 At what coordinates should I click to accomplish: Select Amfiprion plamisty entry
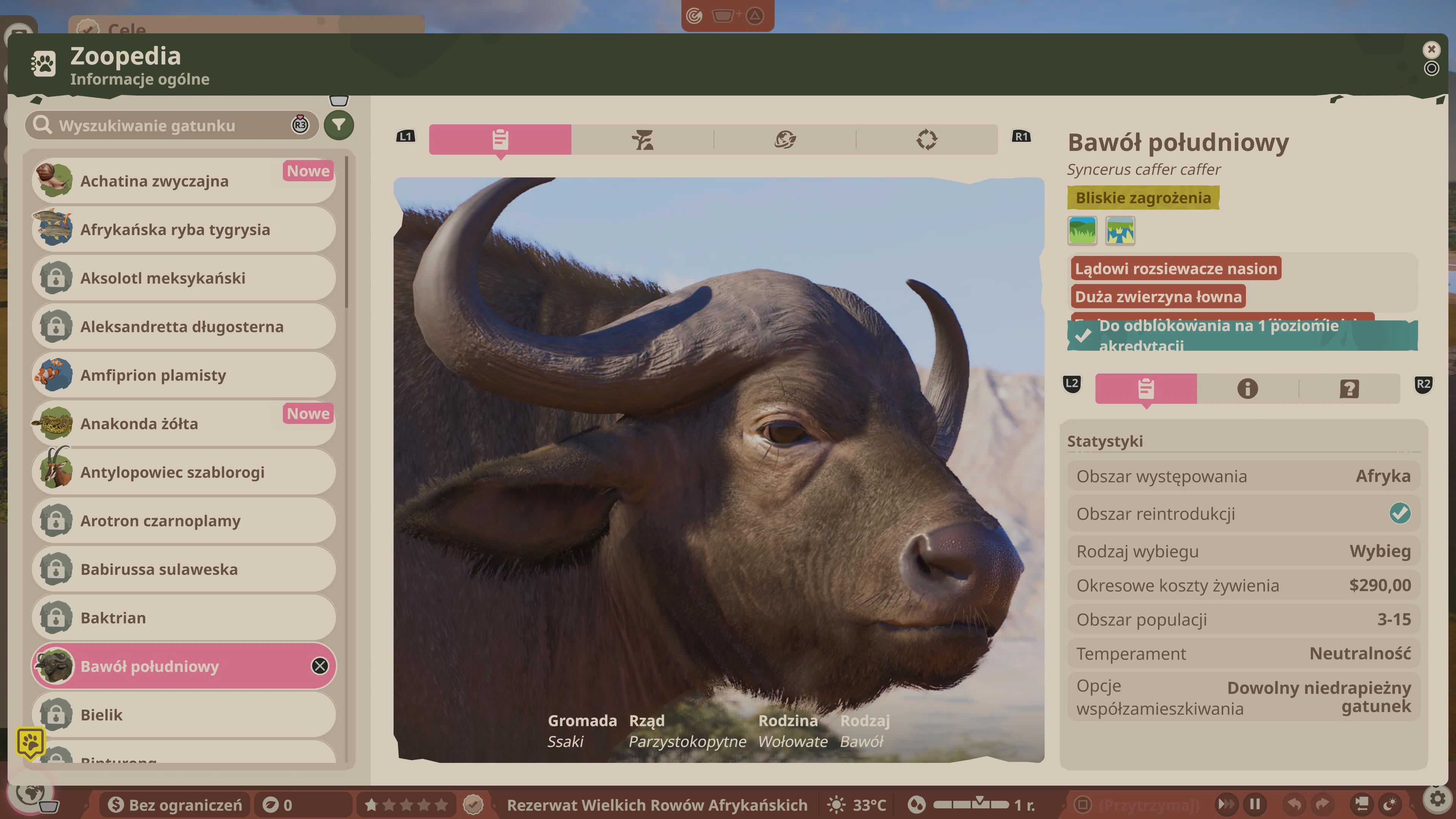click(184, 375)
